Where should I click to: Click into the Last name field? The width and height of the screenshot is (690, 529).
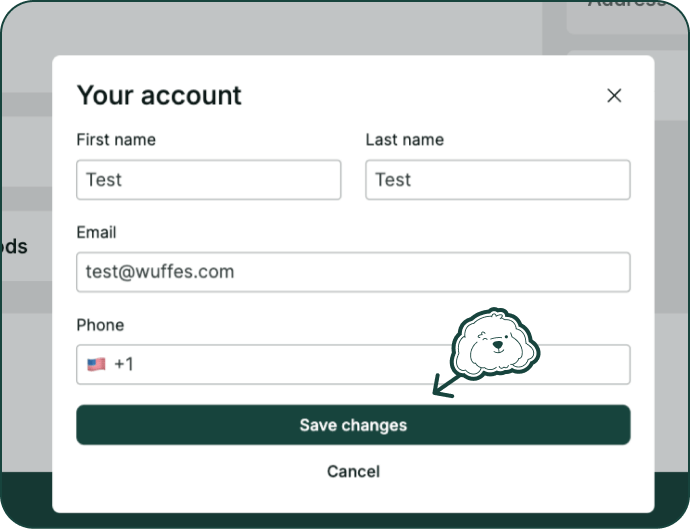(497, 180)
